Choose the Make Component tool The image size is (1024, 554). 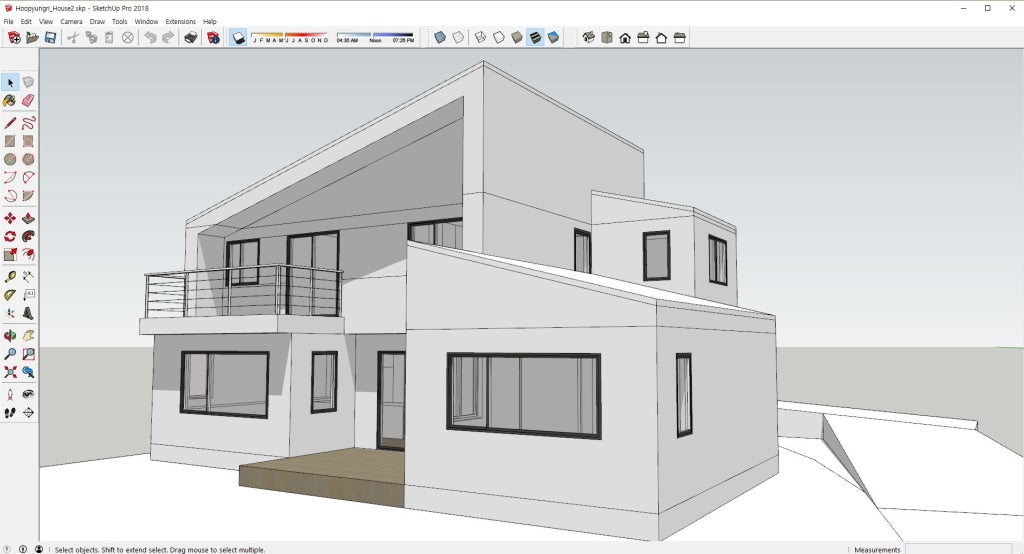(x=28, y=82)
